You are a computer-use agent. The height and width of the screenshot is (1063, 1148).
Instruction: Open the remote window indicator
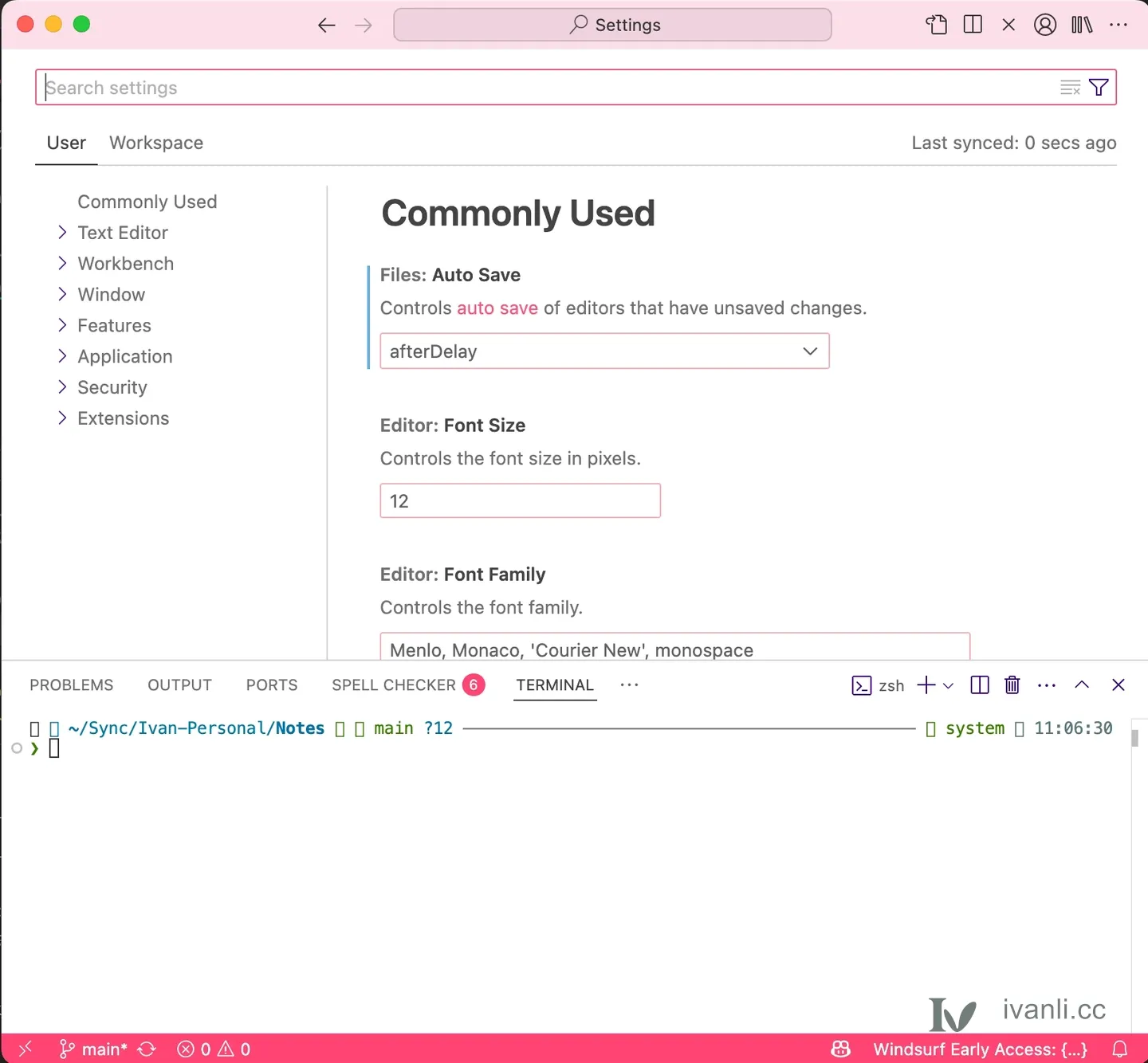tap(25, 1049)
